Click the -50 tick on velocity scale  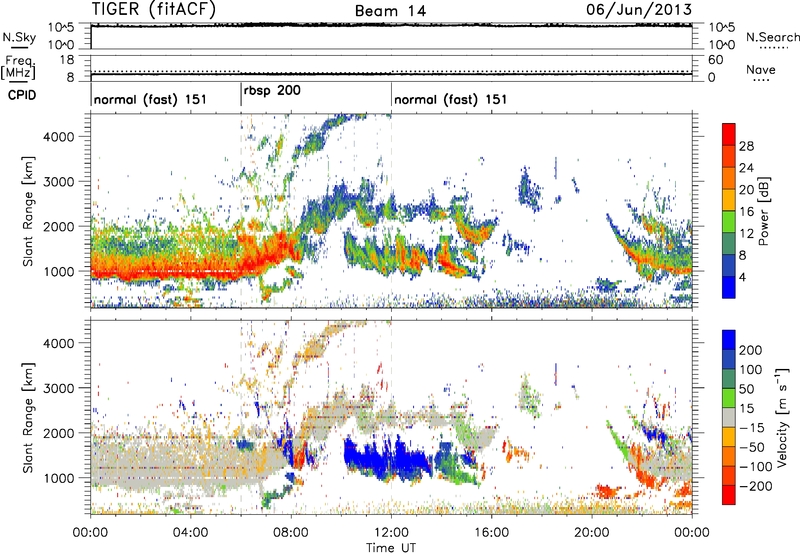pyautogui.click(x=752, y=447)
